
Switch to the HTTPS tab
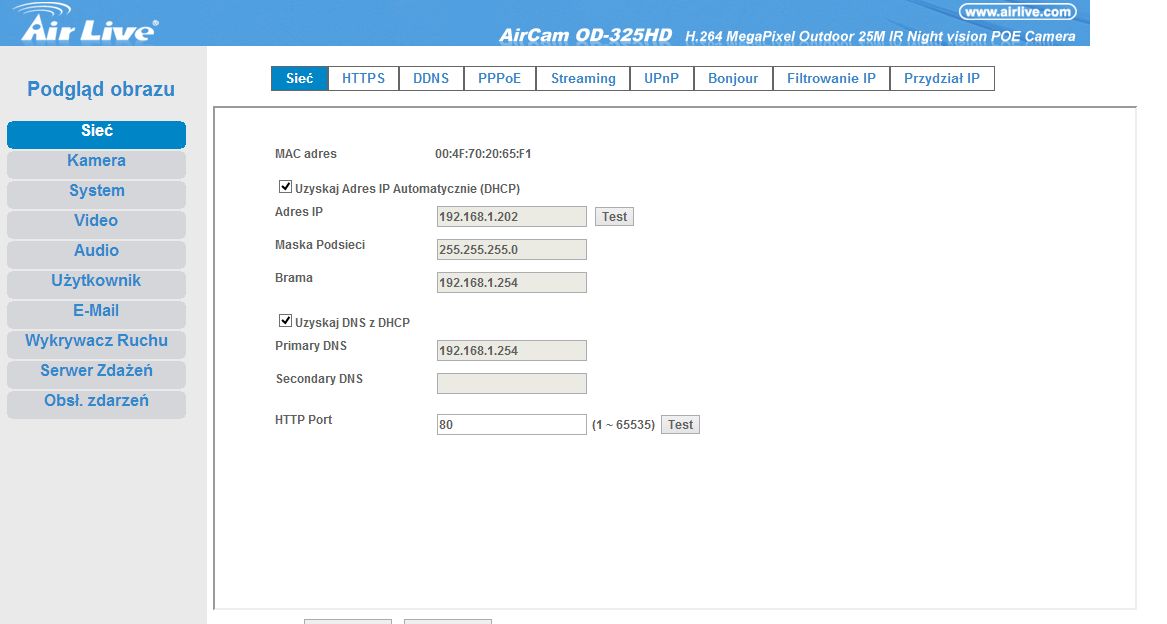pos(363,79)
